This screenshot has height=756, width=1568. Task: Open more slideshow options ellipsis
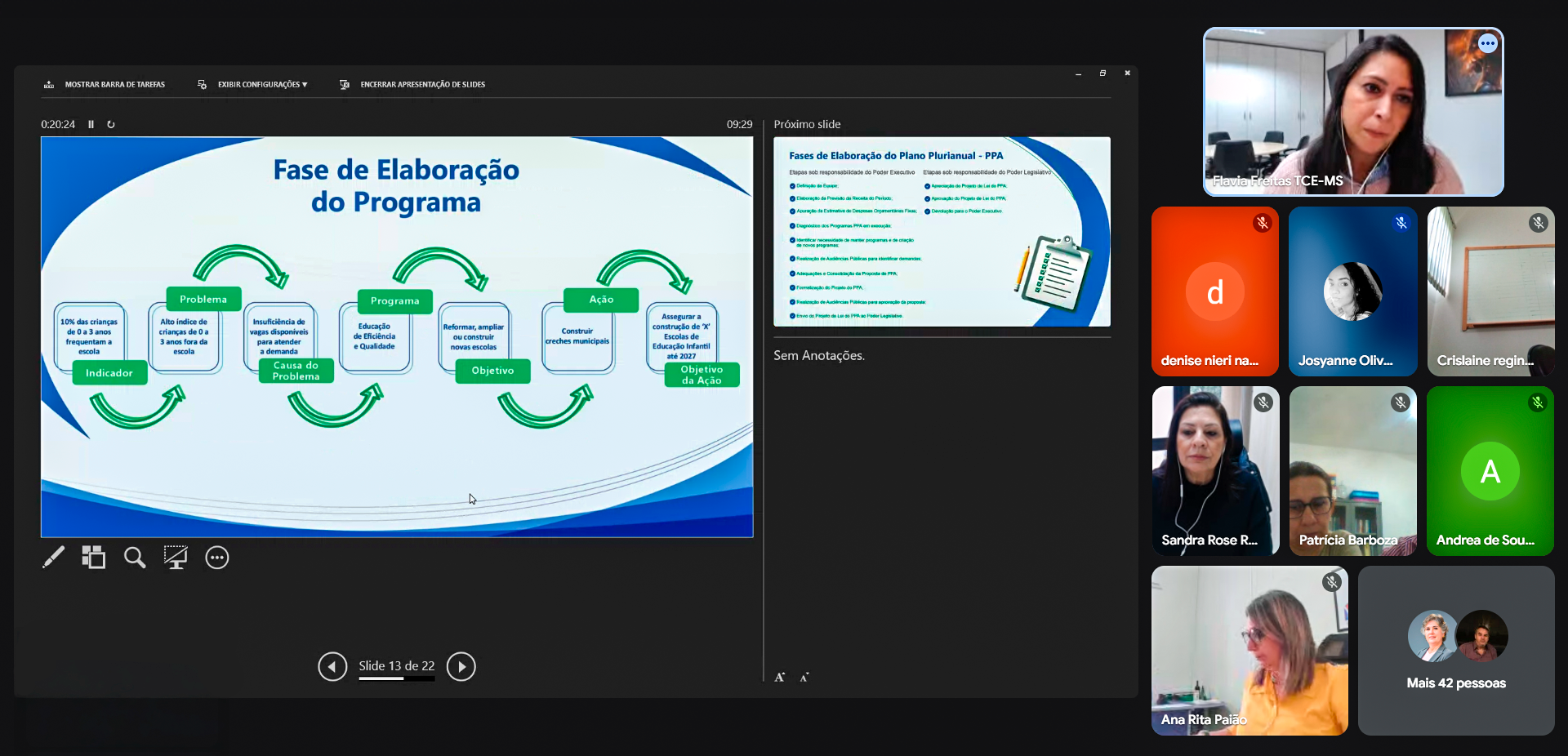217,558
